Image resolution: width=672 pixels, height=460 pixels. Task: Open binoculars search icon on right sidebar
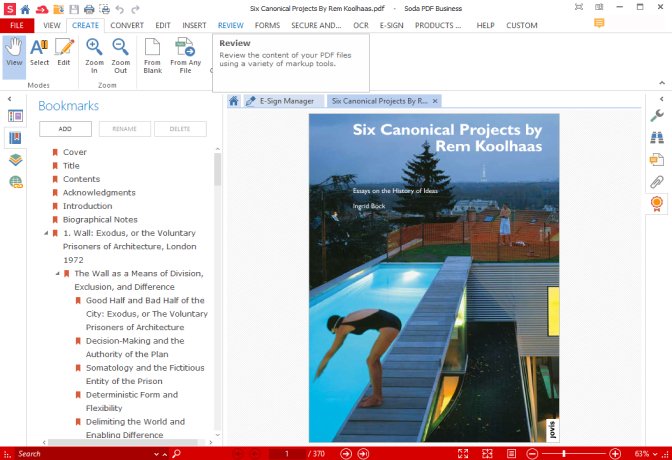[x=657, y=138]
